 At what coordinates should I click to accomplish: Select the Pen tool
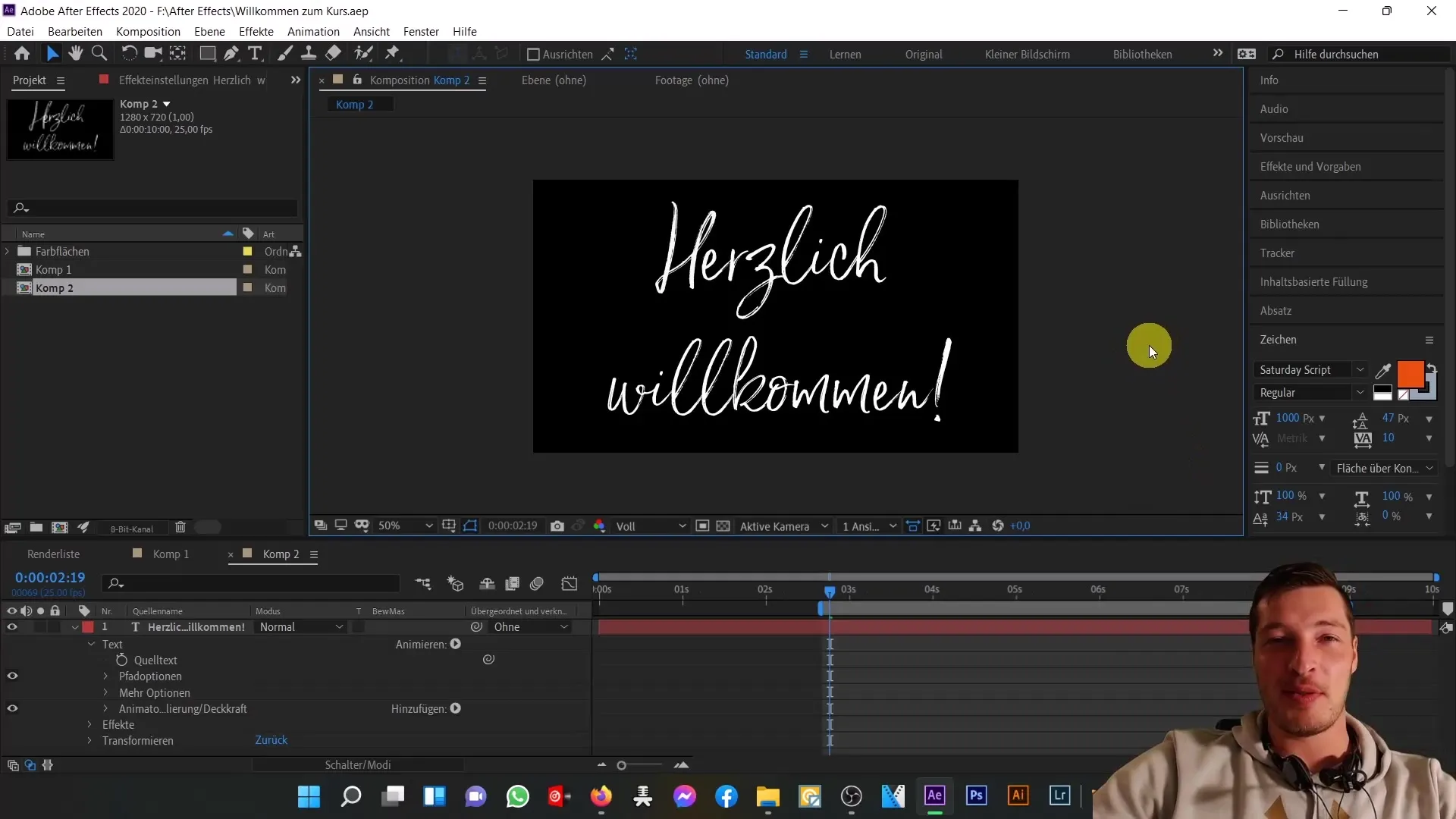[231, 53]
